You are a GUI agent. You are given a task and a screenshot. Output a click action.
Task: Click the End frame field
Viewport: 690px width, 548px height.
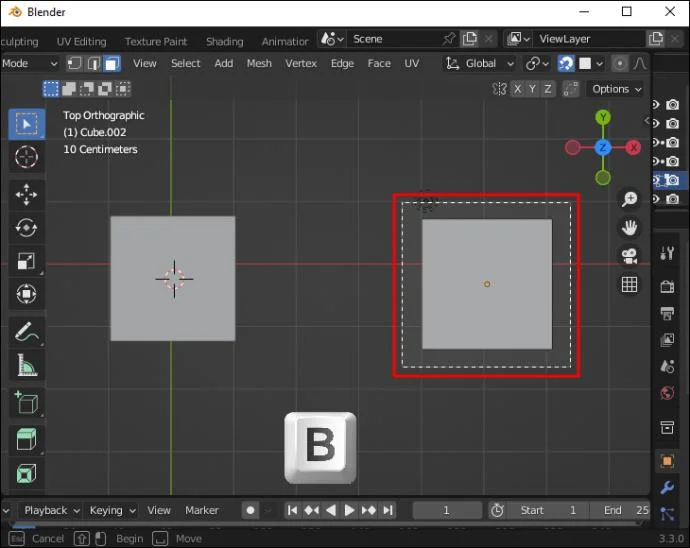coord(620,511)
